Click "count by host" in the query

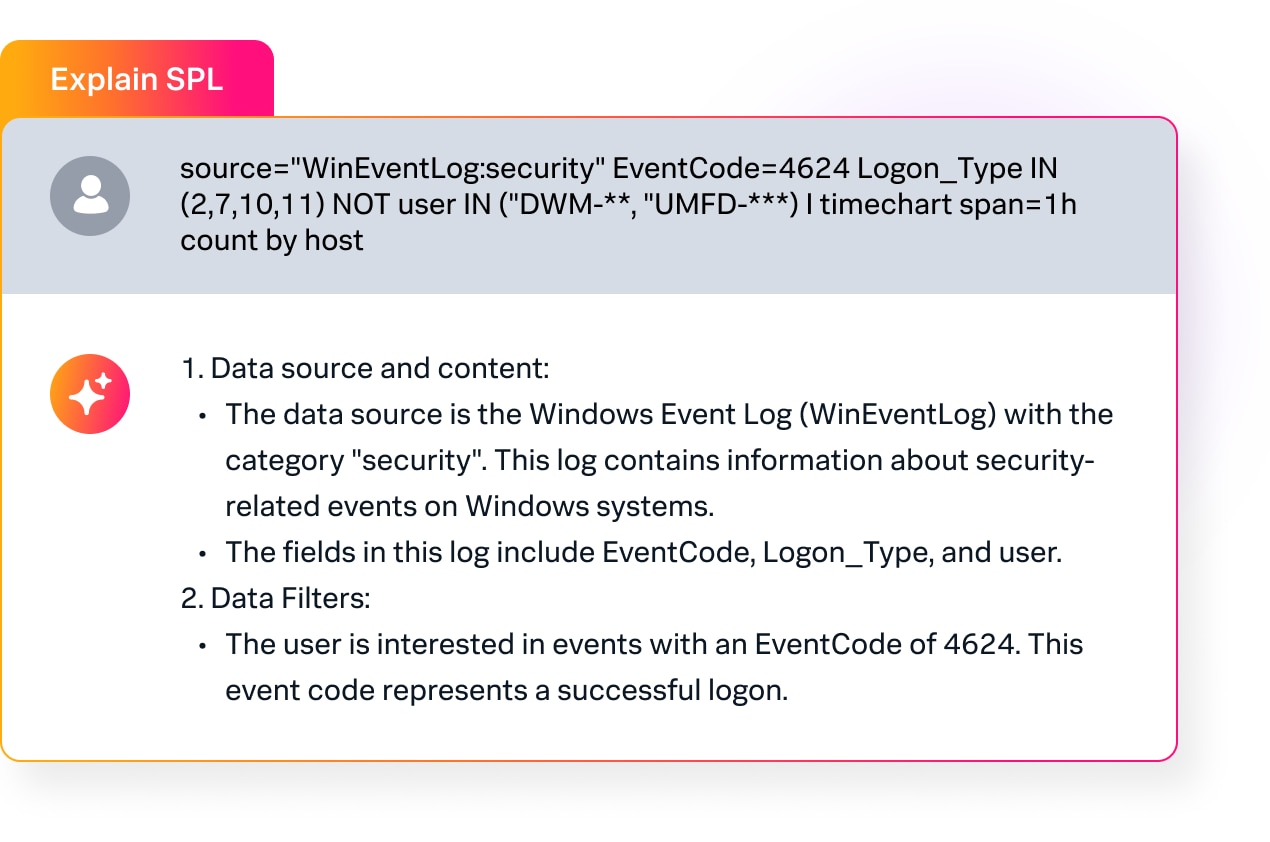[272, 240]
